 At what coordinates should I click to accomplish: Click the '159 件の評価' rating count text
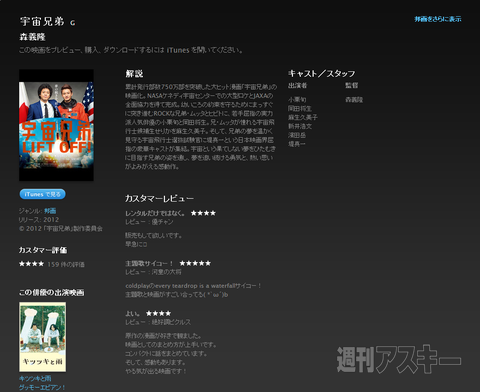pos(66,264)
